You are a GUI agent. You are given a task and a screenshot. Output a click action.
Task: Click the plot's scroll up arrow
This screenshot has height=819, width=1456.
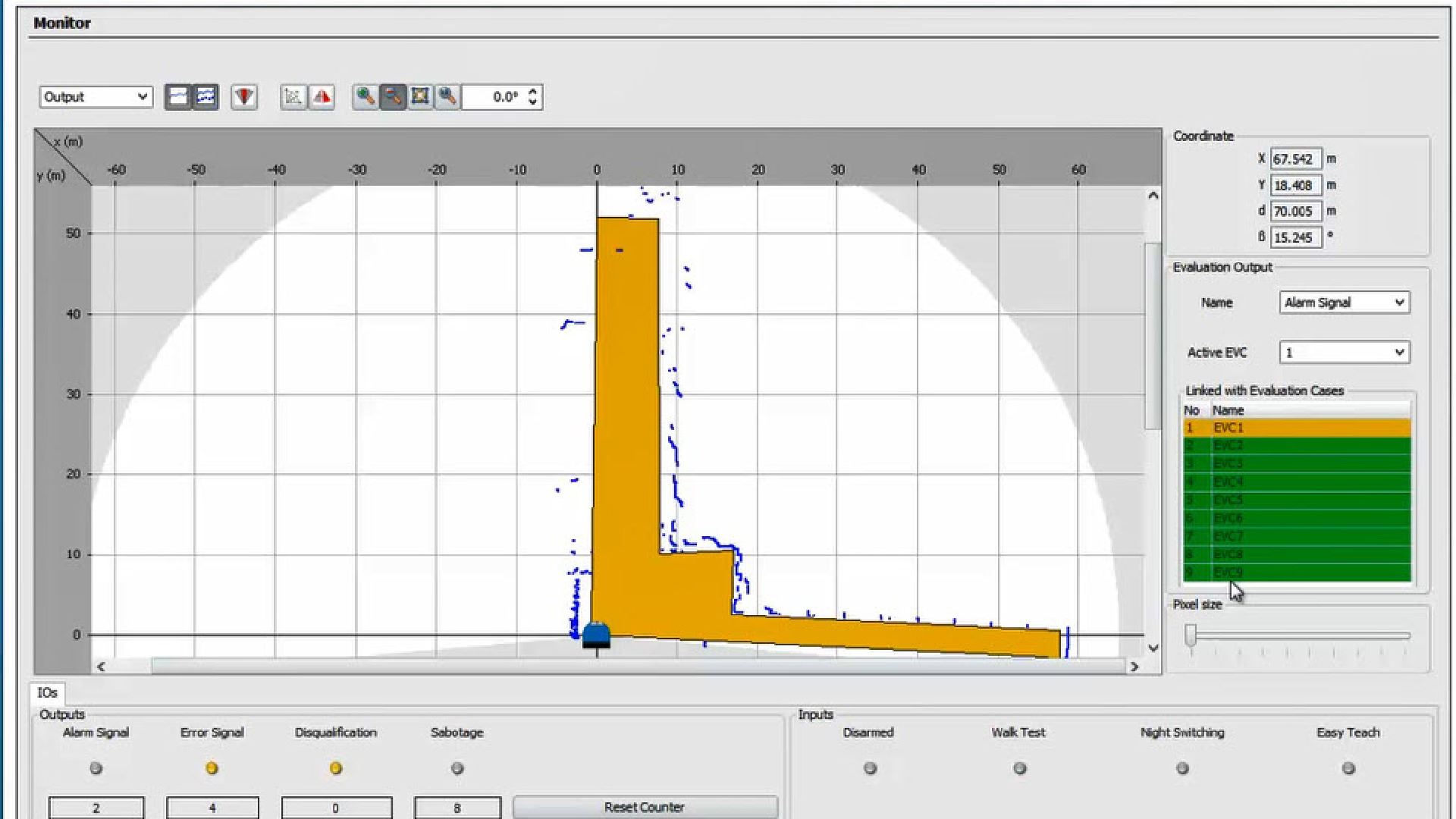pyautogui.click(x=1153, y=196)
